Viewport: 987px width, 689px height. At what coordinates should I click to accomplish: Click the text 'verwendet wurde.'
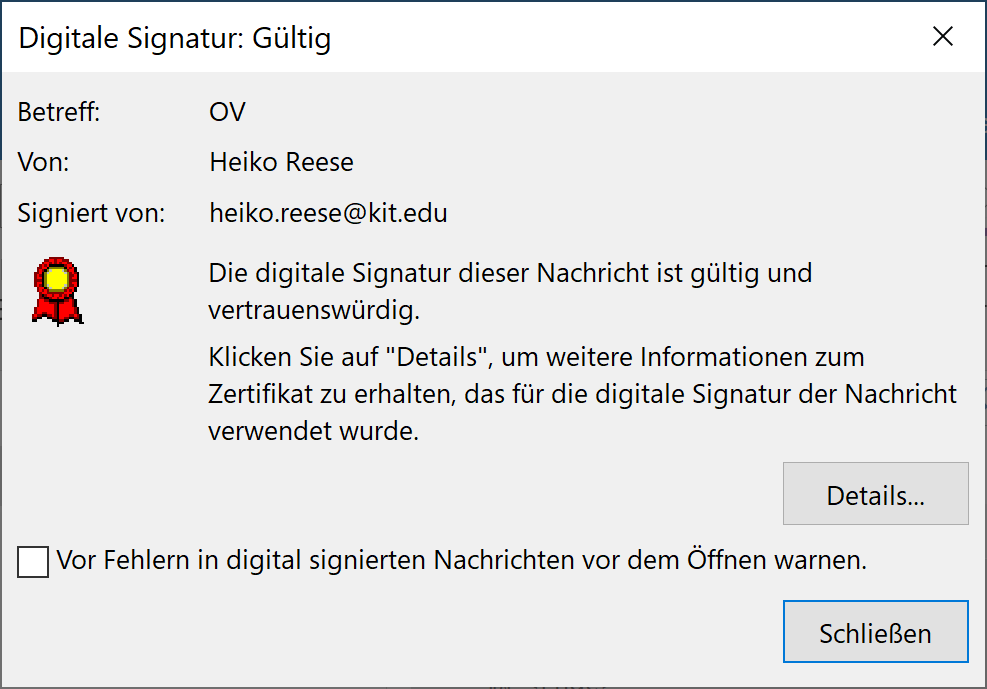pos(313,431)
